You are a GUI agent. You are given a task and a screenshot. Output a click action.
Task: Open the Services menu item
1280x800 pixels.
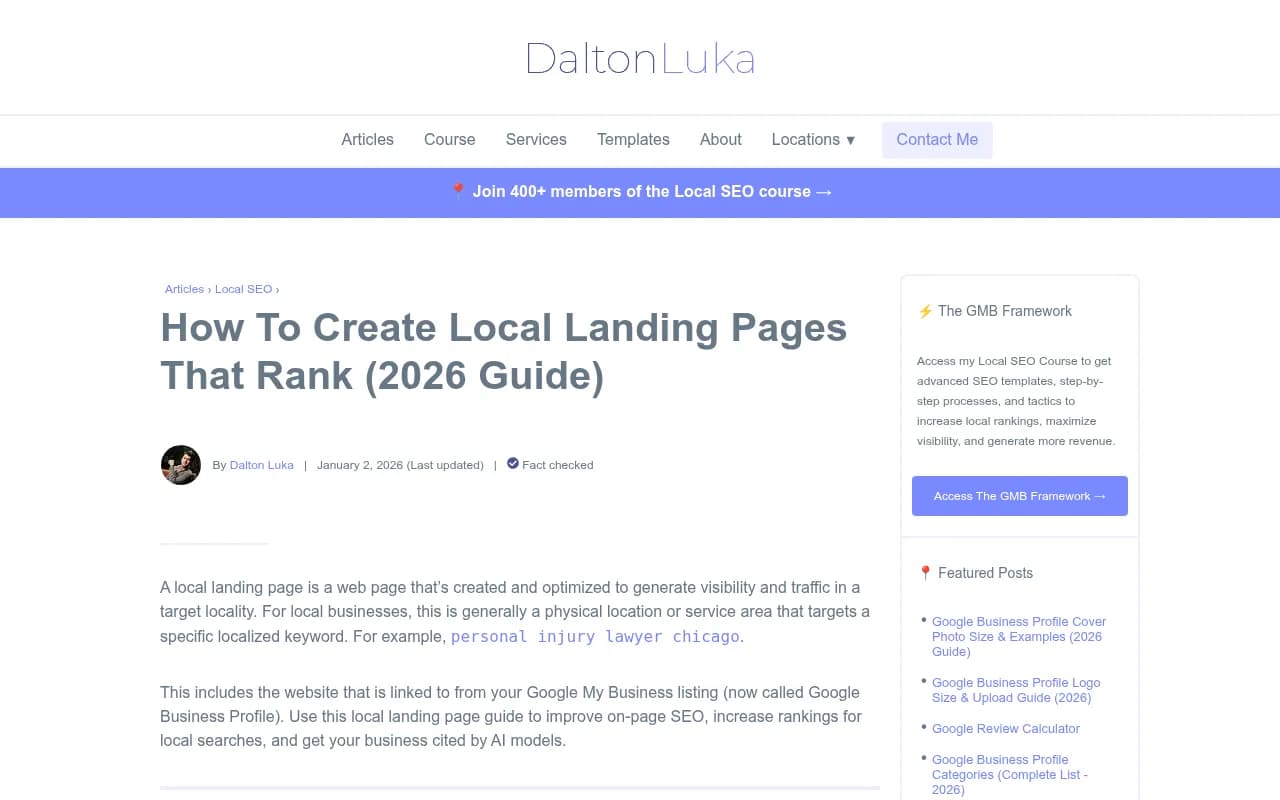coord(536,140)
